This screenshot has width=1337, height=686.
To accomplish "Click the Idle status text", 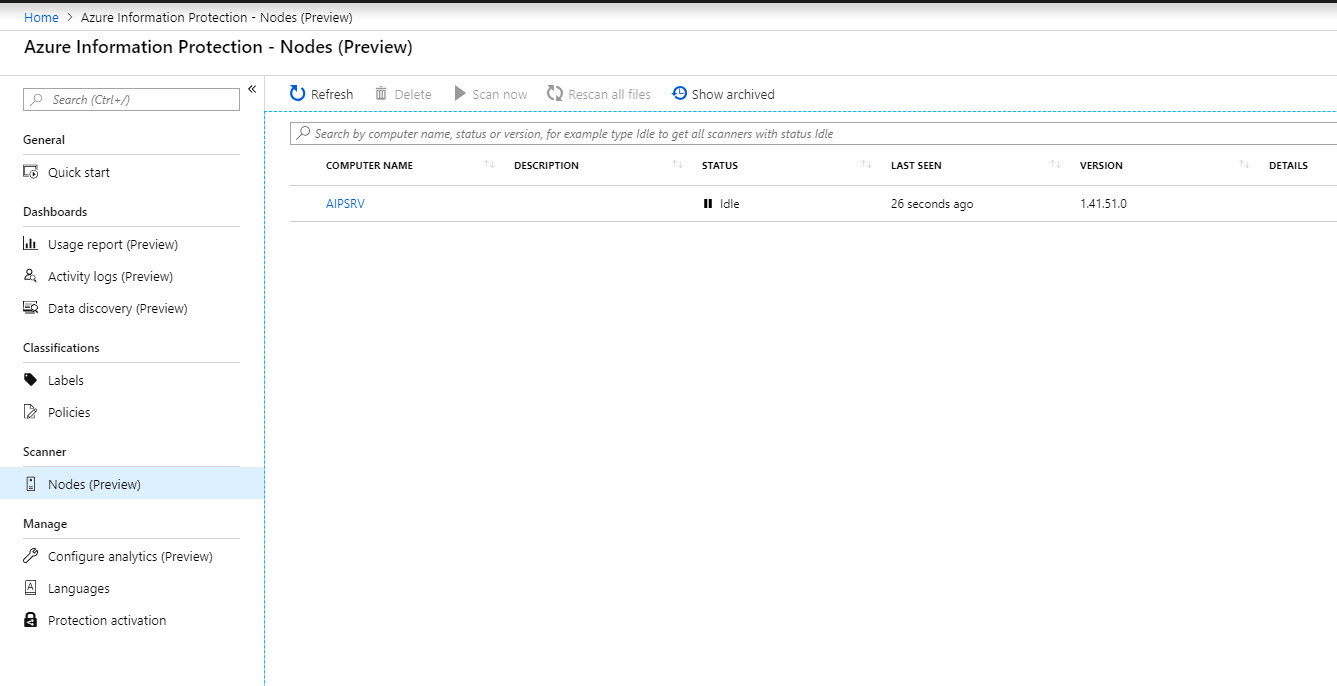I will coord(729,204).
